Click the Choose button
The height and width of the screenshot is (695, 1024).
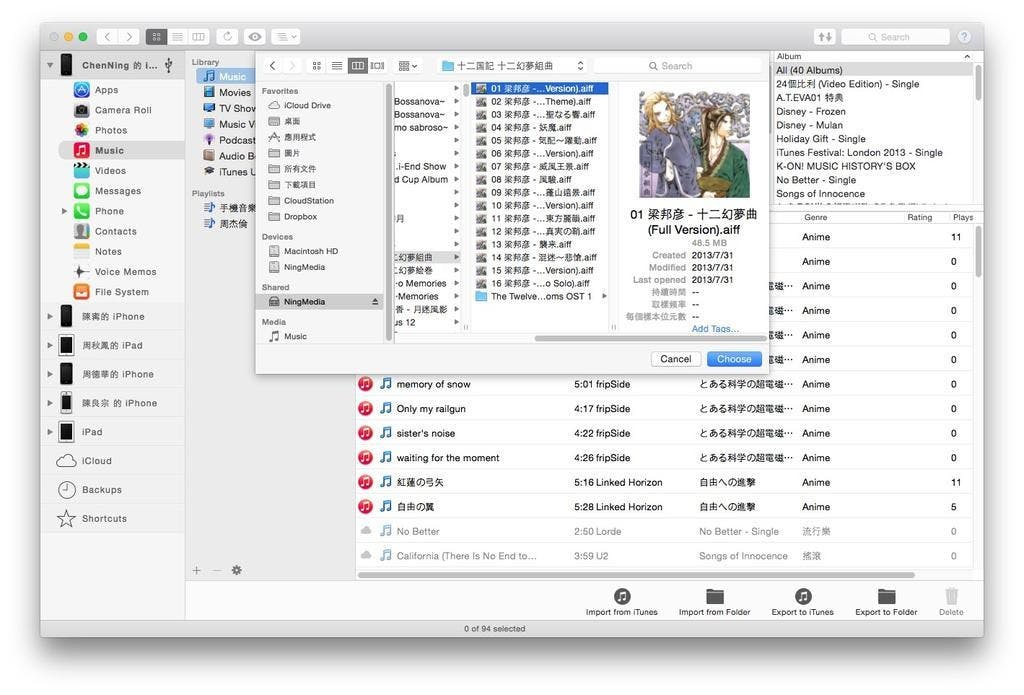734,359
